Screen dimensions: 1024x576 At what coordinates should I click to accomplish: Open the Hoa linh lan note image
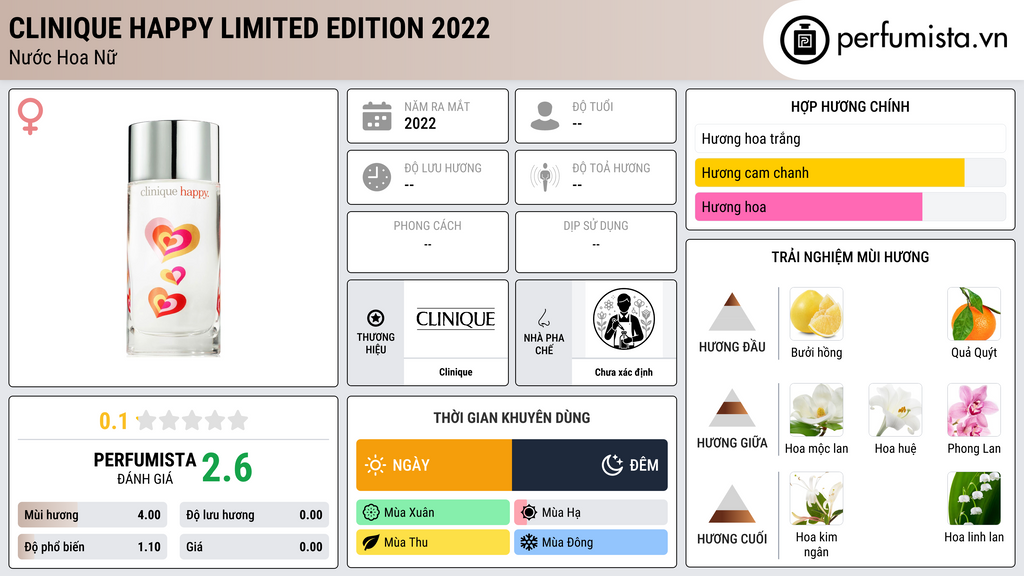click(x=974, y=499)
